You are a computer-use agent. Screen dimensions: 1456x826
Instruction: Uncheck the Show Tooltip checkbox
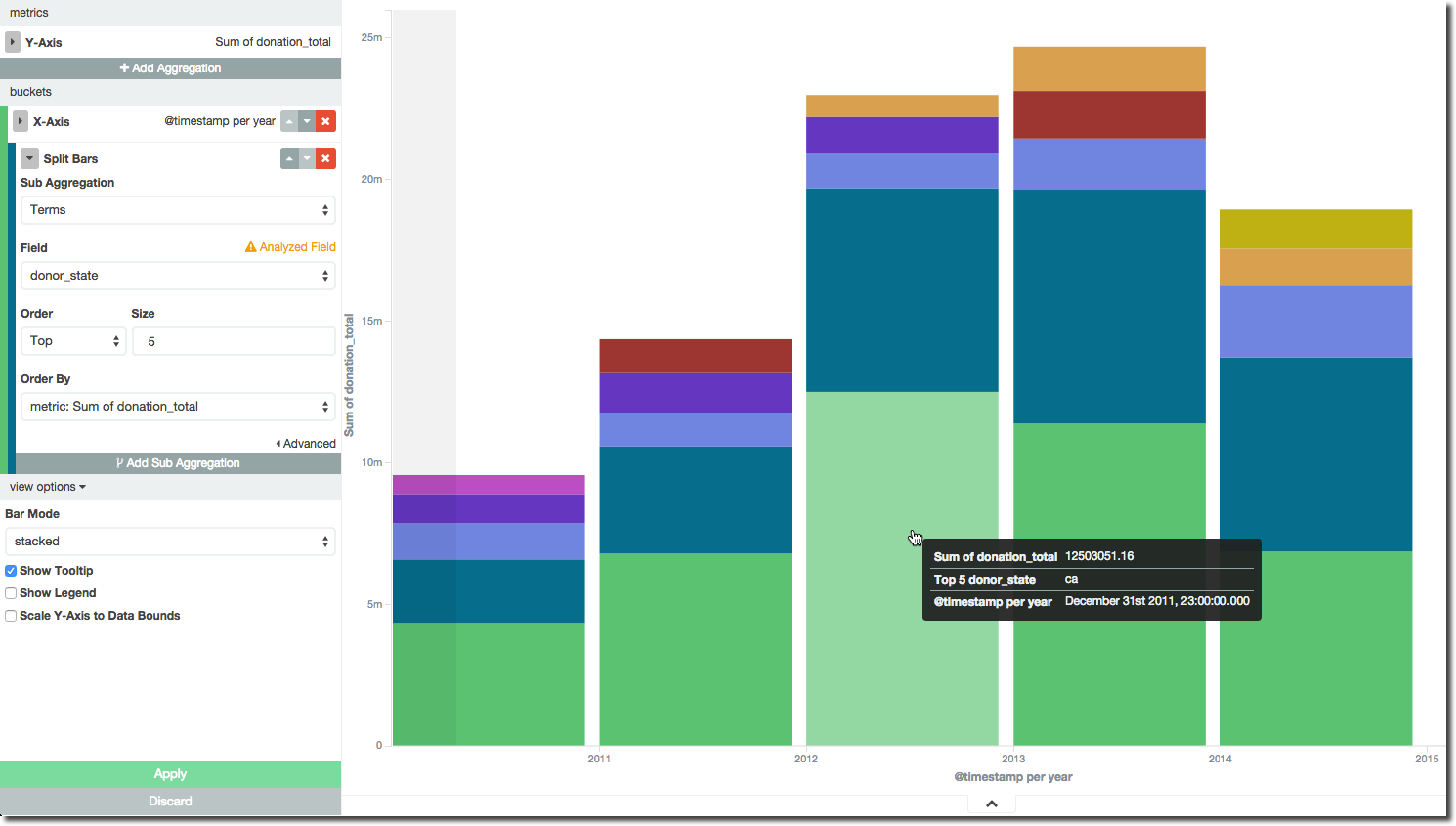pyautogui.click(x=11, y=571)
